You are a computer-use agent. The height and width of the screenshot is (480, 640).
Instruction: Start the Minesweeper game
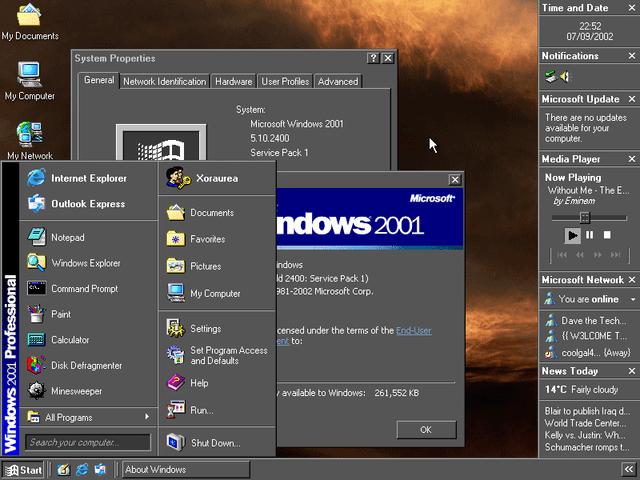(x=76, y=391)
